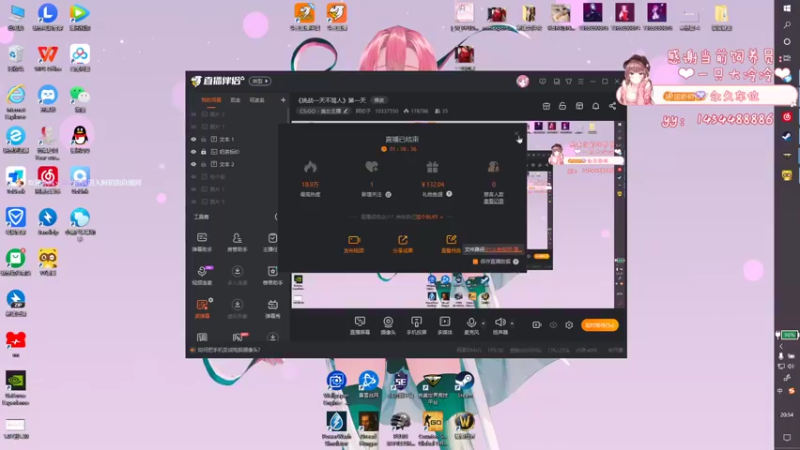This screenshot has width=800, height=450.
Task: Close the stream-ended summary dialog
Action: pos(516,134)
